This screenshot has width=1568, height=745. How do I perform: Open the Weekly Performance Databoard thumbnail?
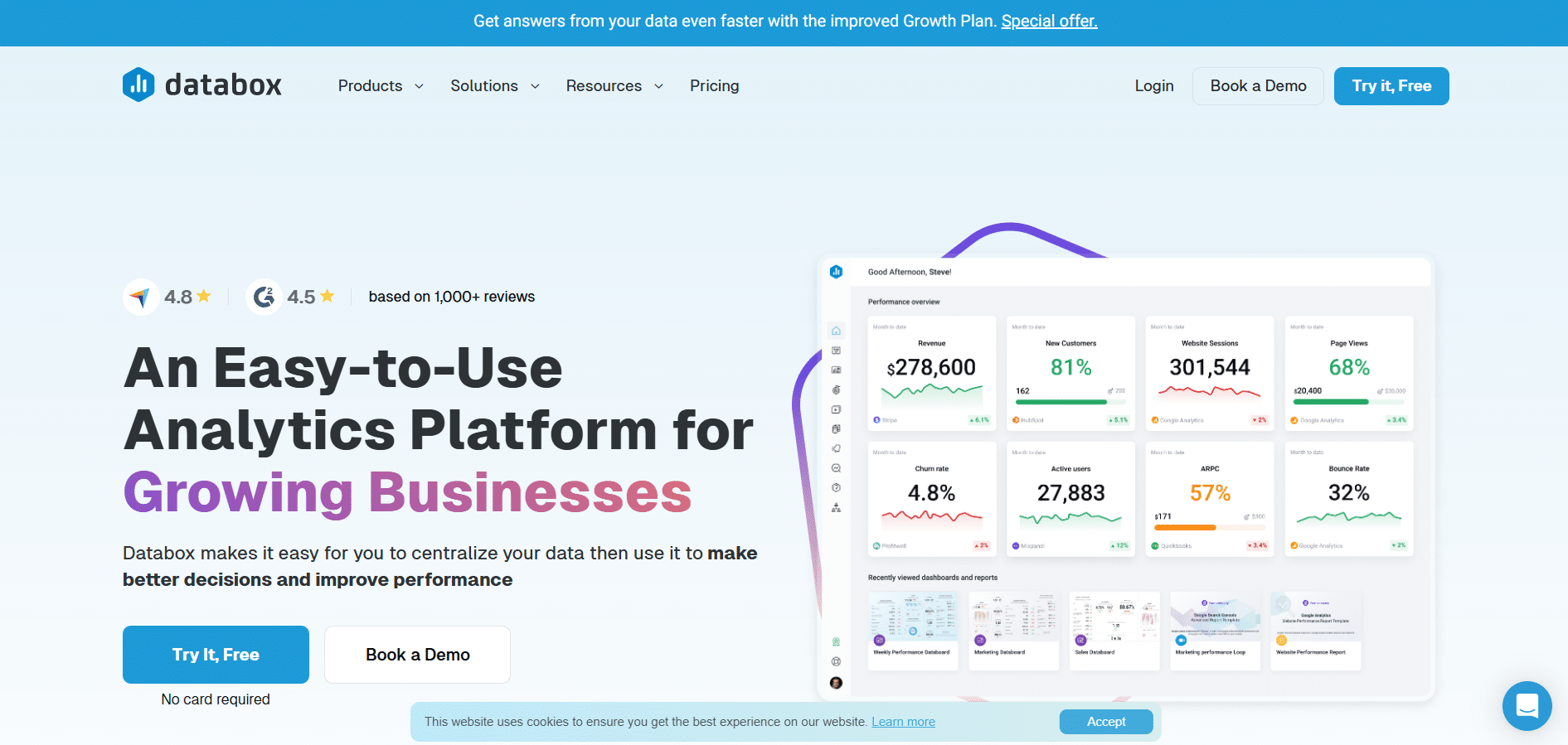pyautogui.click(x=913, y=630)
